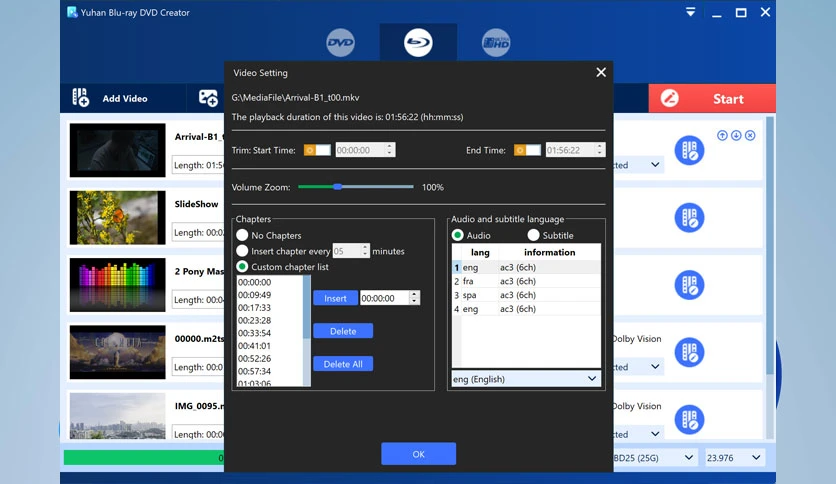
Task: Select the Subtitle radio button
Action: tap(533, 235)
